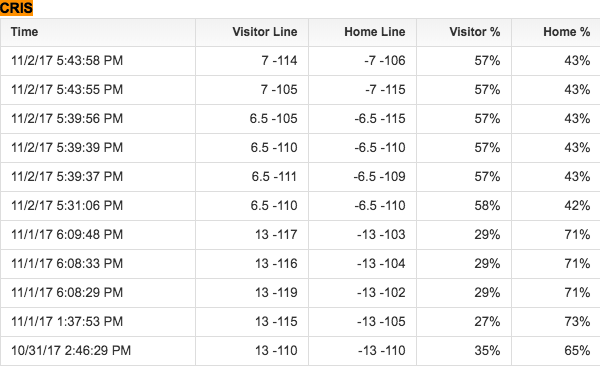The height and width of the screenshot is (366, 600).
Task: Click the 11/2/17 5:43:58 PM row time
Action: (x=67, y=60)
